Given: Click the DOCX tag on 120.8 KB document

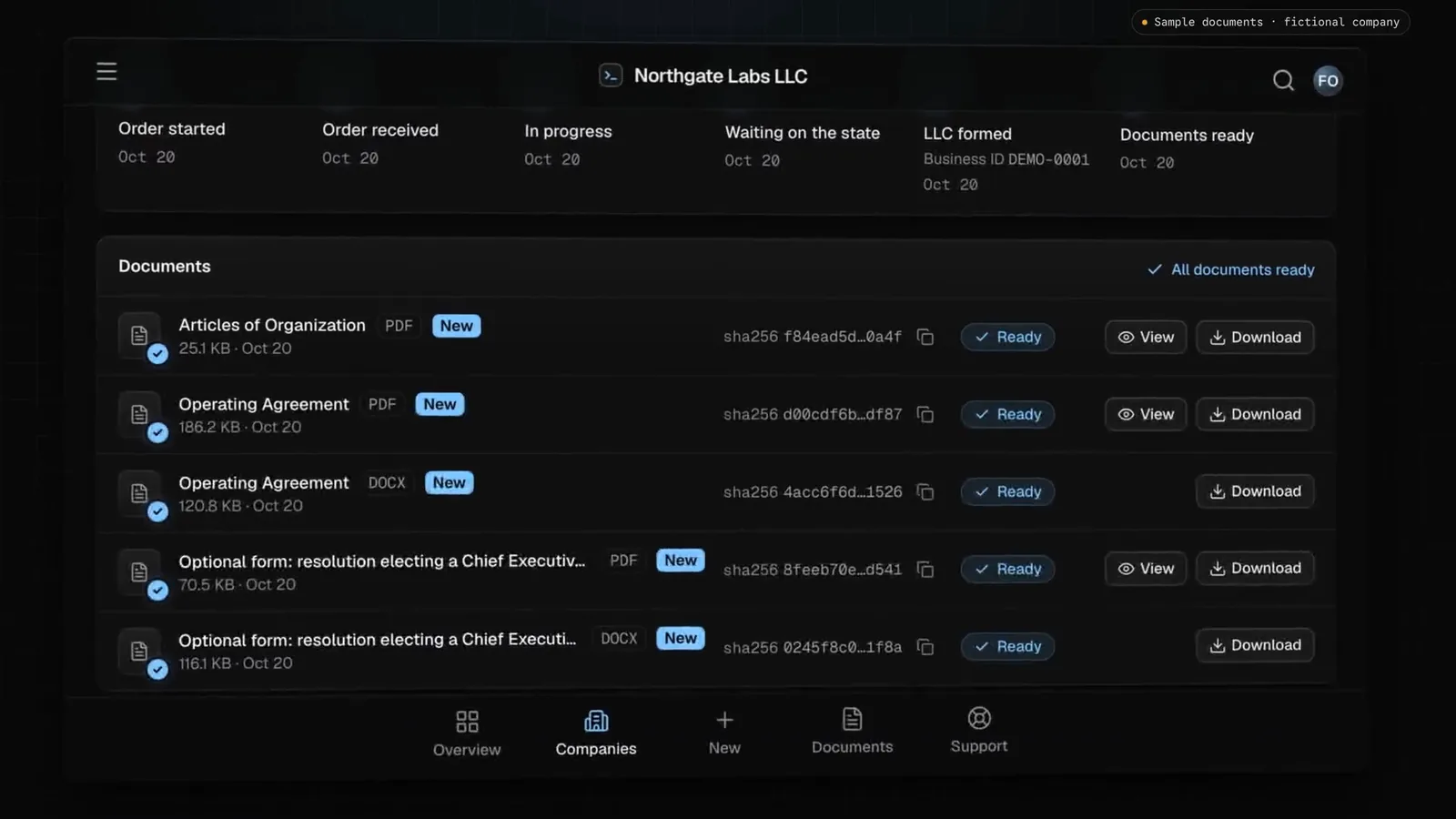Looking at the screenshot, I should 387,482.
